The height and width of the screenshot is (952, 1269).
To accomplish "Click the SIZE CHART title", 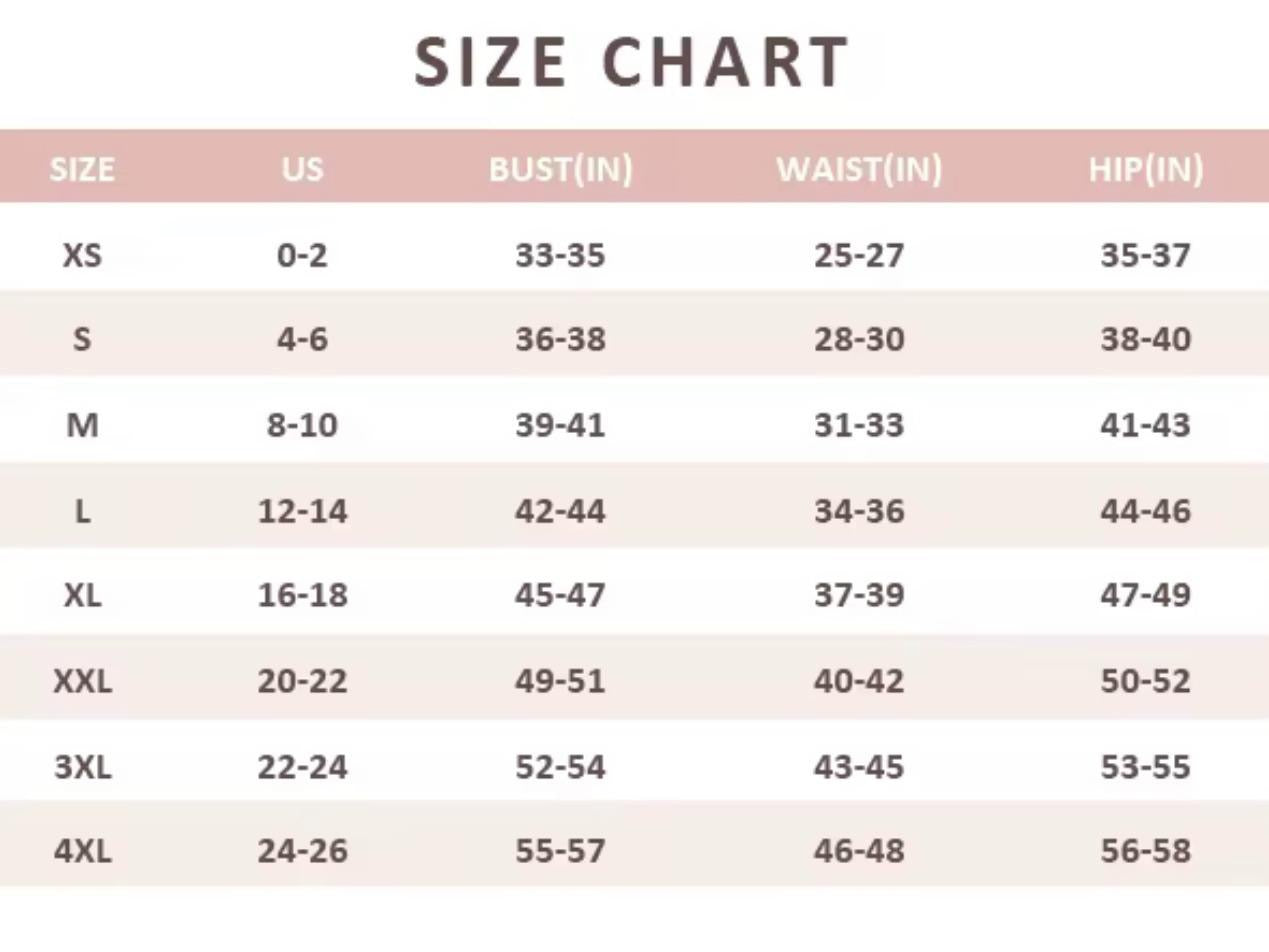I will point(632,62).
